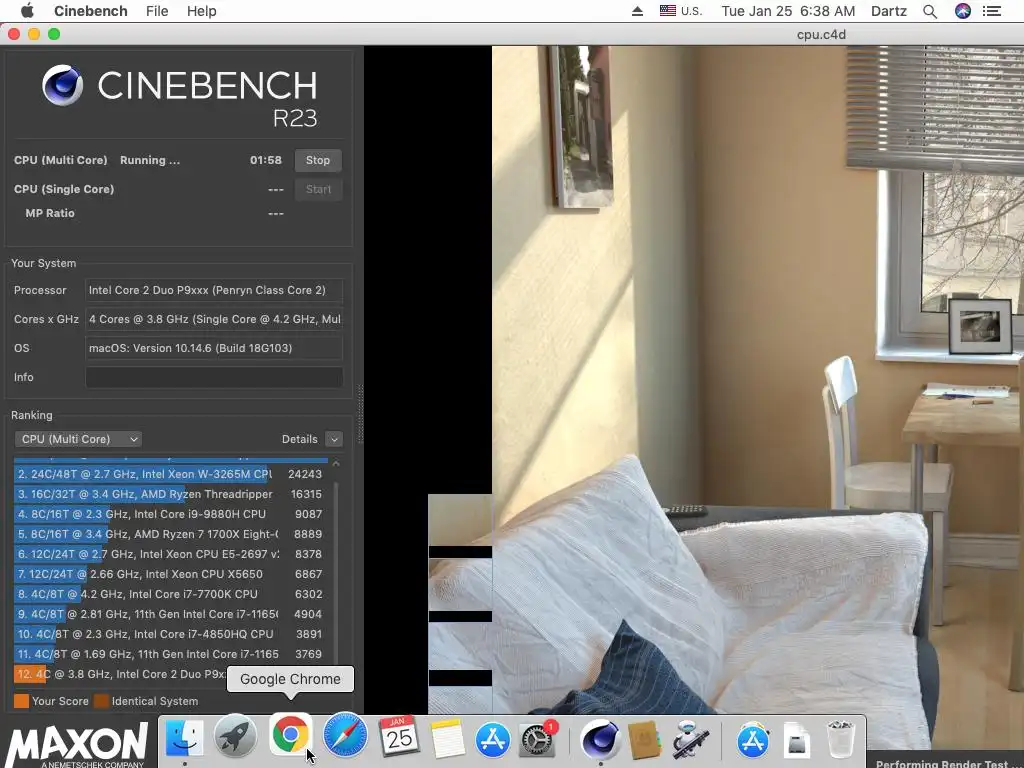This screenshot has height=768, width=1024.
Task: Click the date and time clock
Action: tap(788, 11)
